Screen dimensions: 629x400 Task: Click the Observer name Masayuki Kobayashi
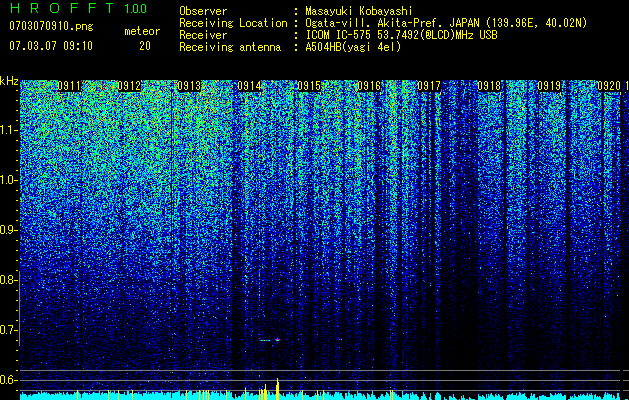click(x=359, y=11)
